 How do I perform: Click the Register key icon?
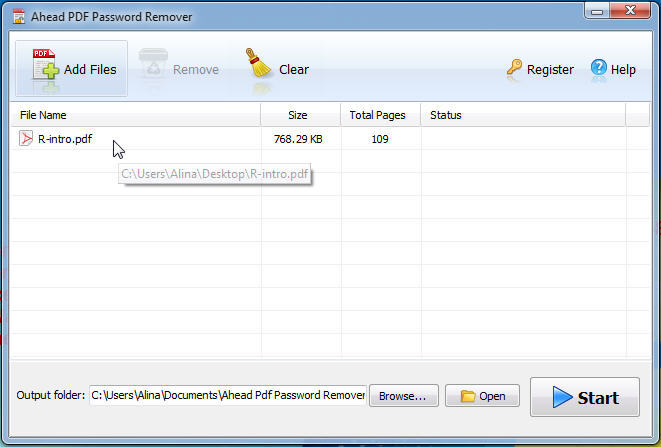(x=514, y=67)
